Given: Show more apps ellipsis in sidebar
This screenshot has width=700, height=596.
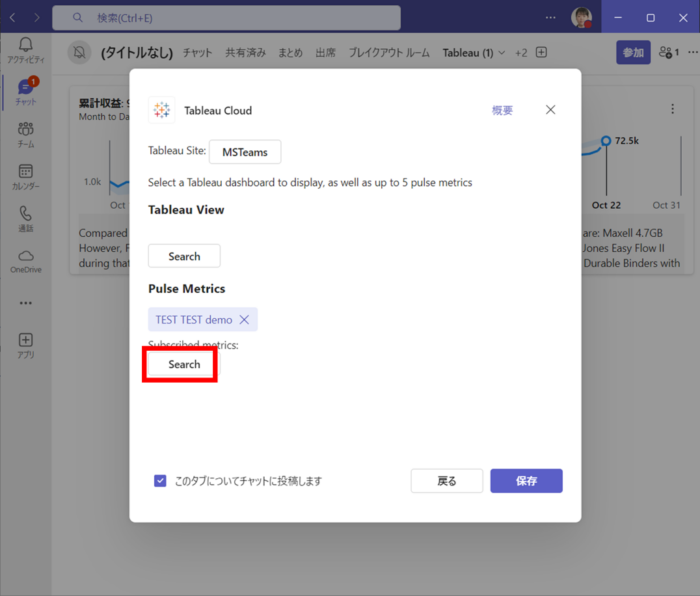Looking at the screenshot, I should point(25,303).
